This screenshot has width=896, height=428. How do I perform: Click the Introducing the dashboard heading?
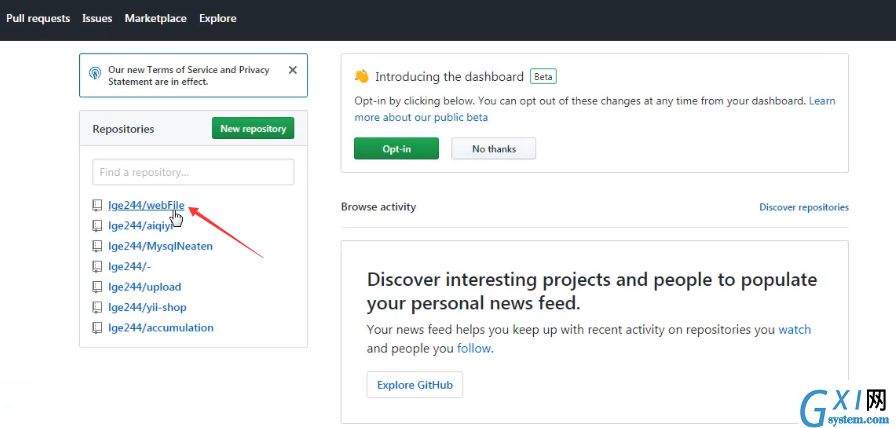coord(449,77)
